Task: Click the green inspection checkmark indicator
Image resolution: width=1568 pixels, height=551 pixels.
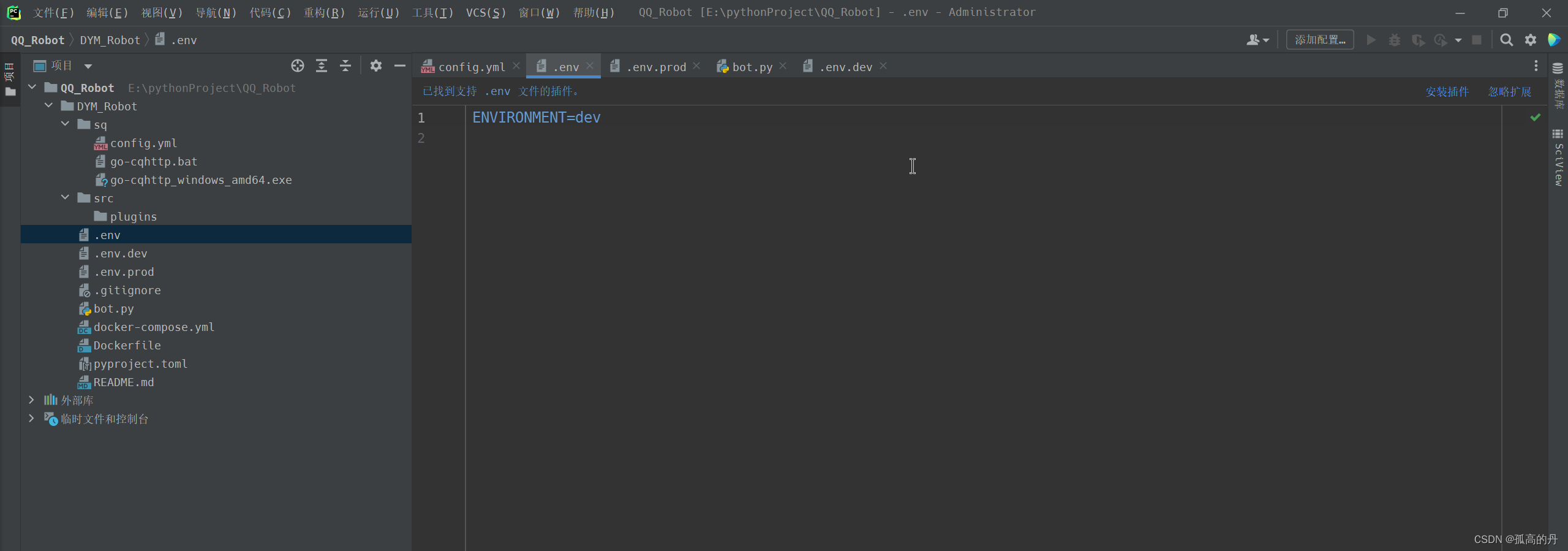Action: point(1535,117)
